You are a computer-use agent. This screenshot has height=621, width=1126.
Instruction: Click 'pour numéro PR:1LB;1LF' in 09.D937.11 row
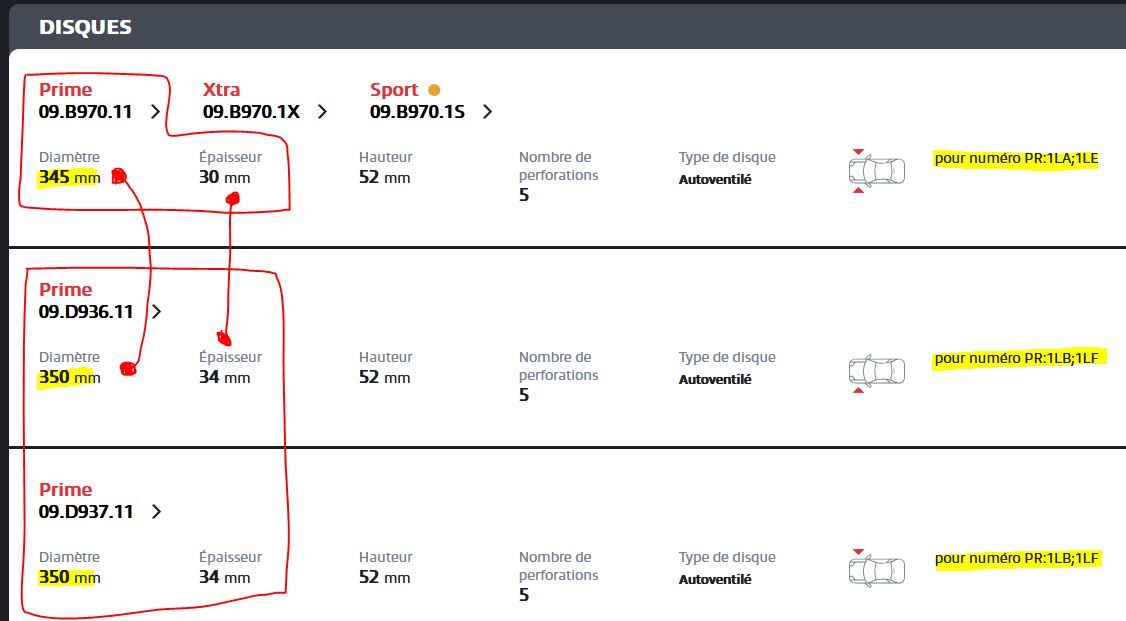[1016, 559]
